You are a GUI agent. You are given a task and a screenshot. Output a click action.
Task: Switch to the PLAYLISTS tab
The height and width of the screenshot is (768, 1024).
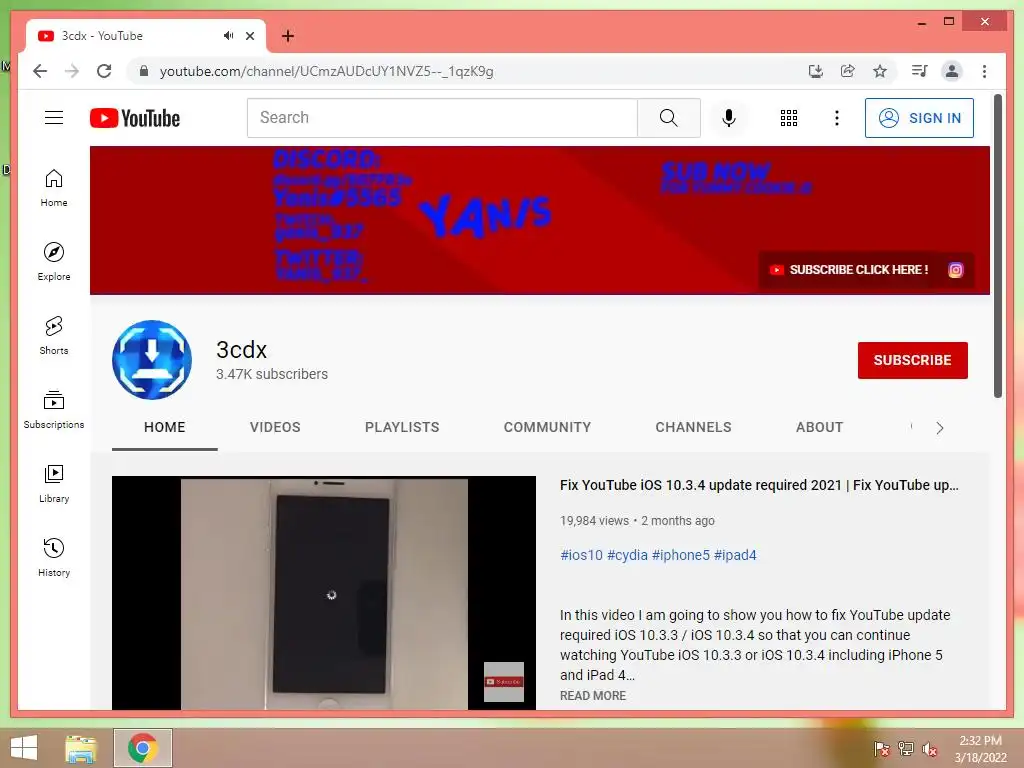(402, 427)
